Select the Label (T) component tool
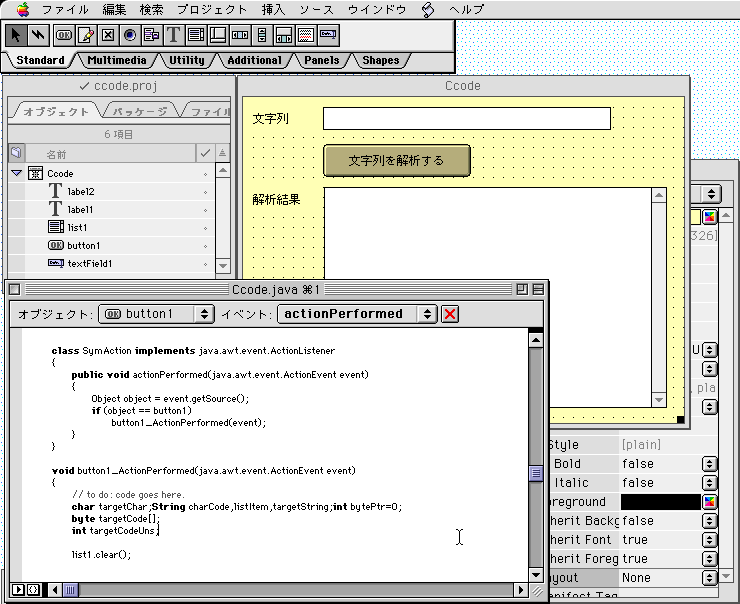This screenshot has width=740, height=604. tap(173, 35)
